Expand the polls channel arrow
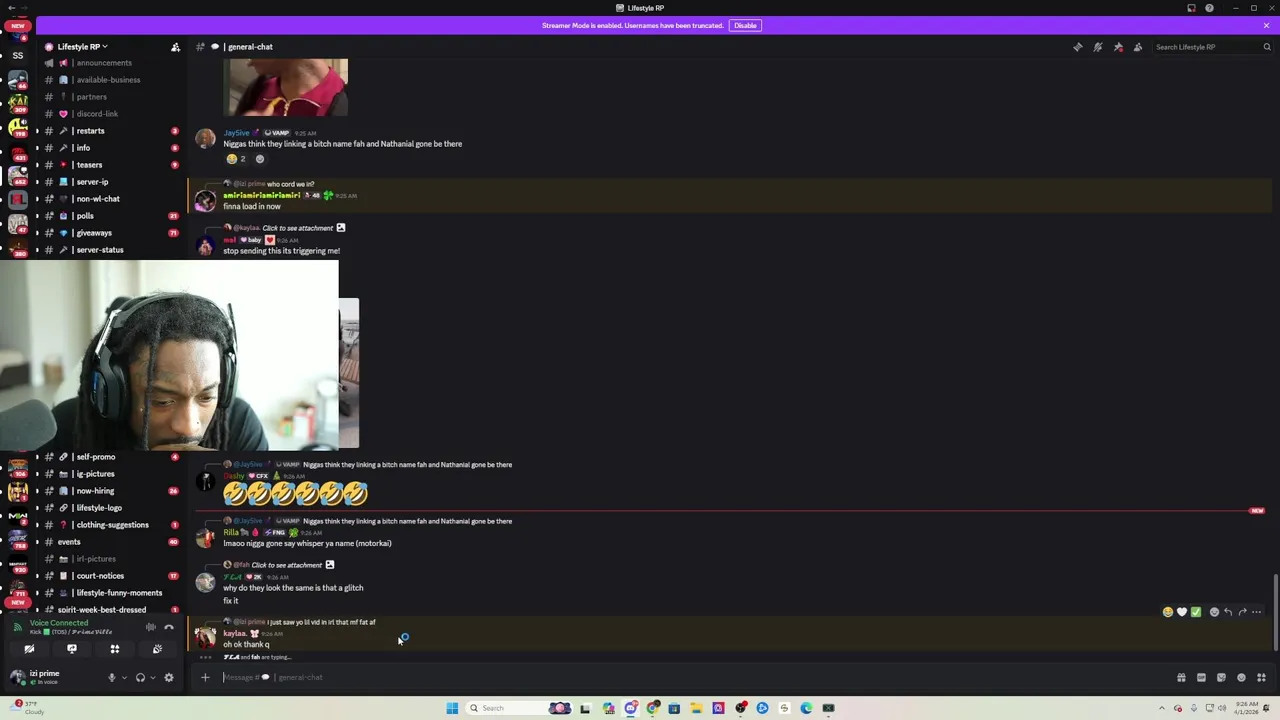Viewport: 1280px width, 720px height. (x=38, y=216)
